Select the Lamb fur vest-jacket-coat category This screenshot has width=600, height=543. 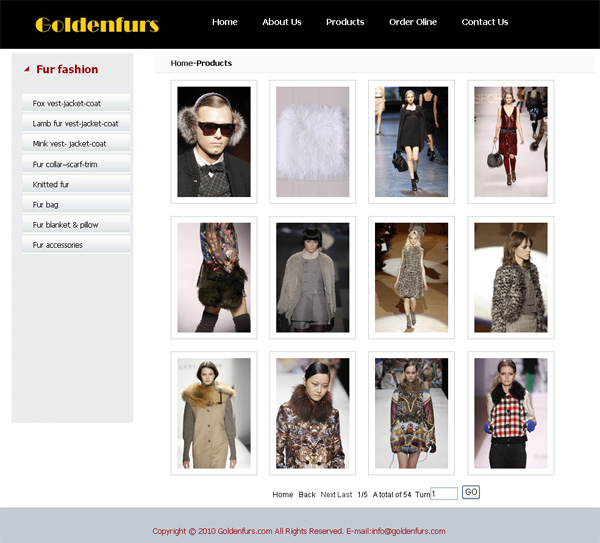coord(76,124)
